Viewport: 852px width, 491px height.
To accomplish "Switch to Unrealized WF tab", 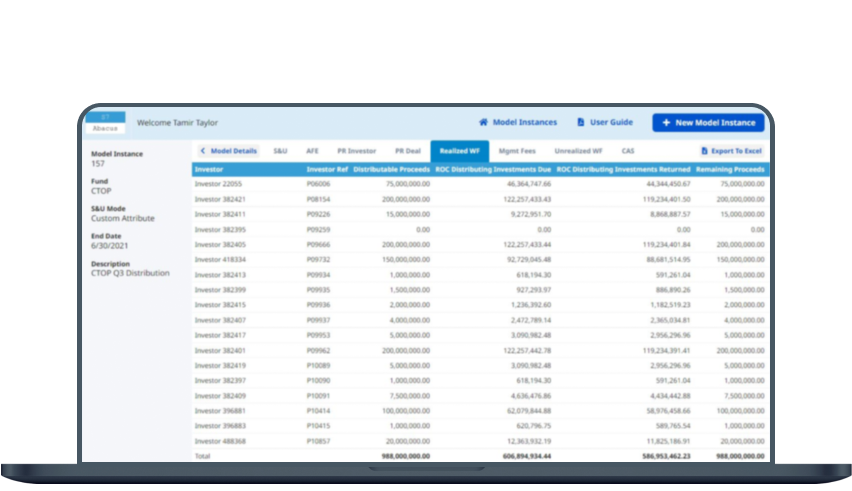I will (x=578, y=151).
